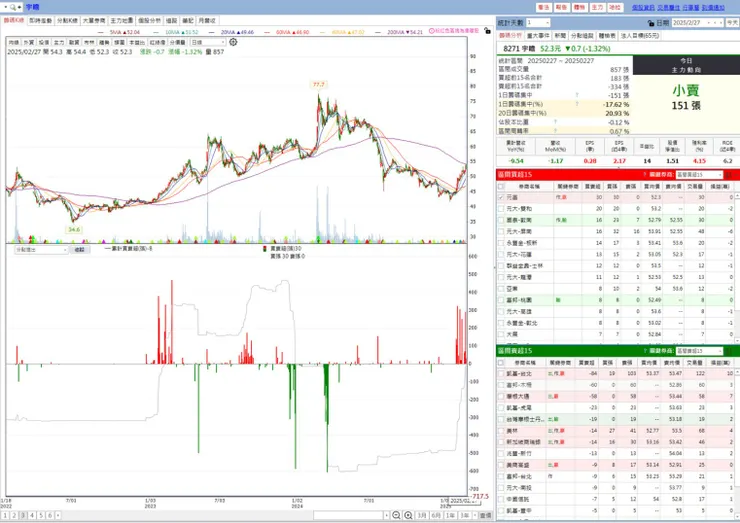Switch to 月營收 tab
Image resolution: width=740 pixels, height=523 pixels.
point(207,21)
